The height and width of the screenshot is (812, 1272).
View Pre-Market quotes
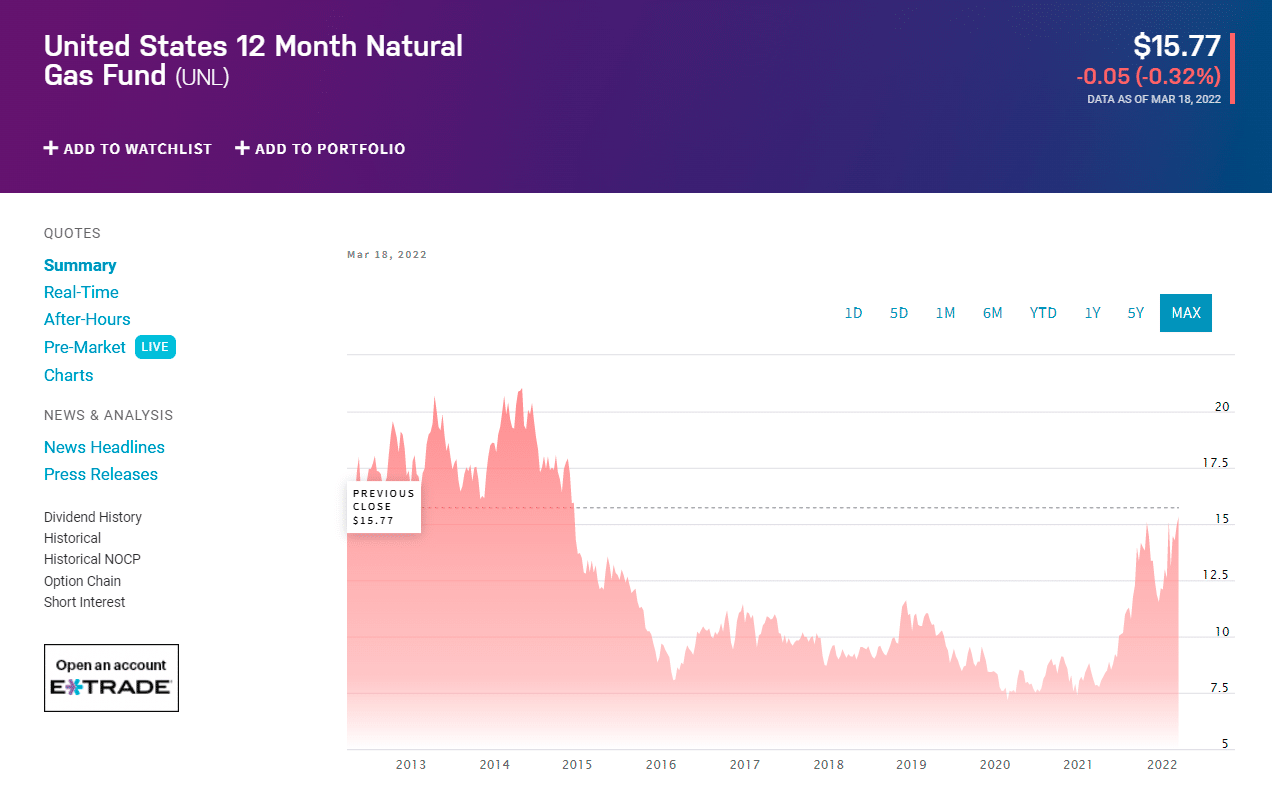coord(85,347)
